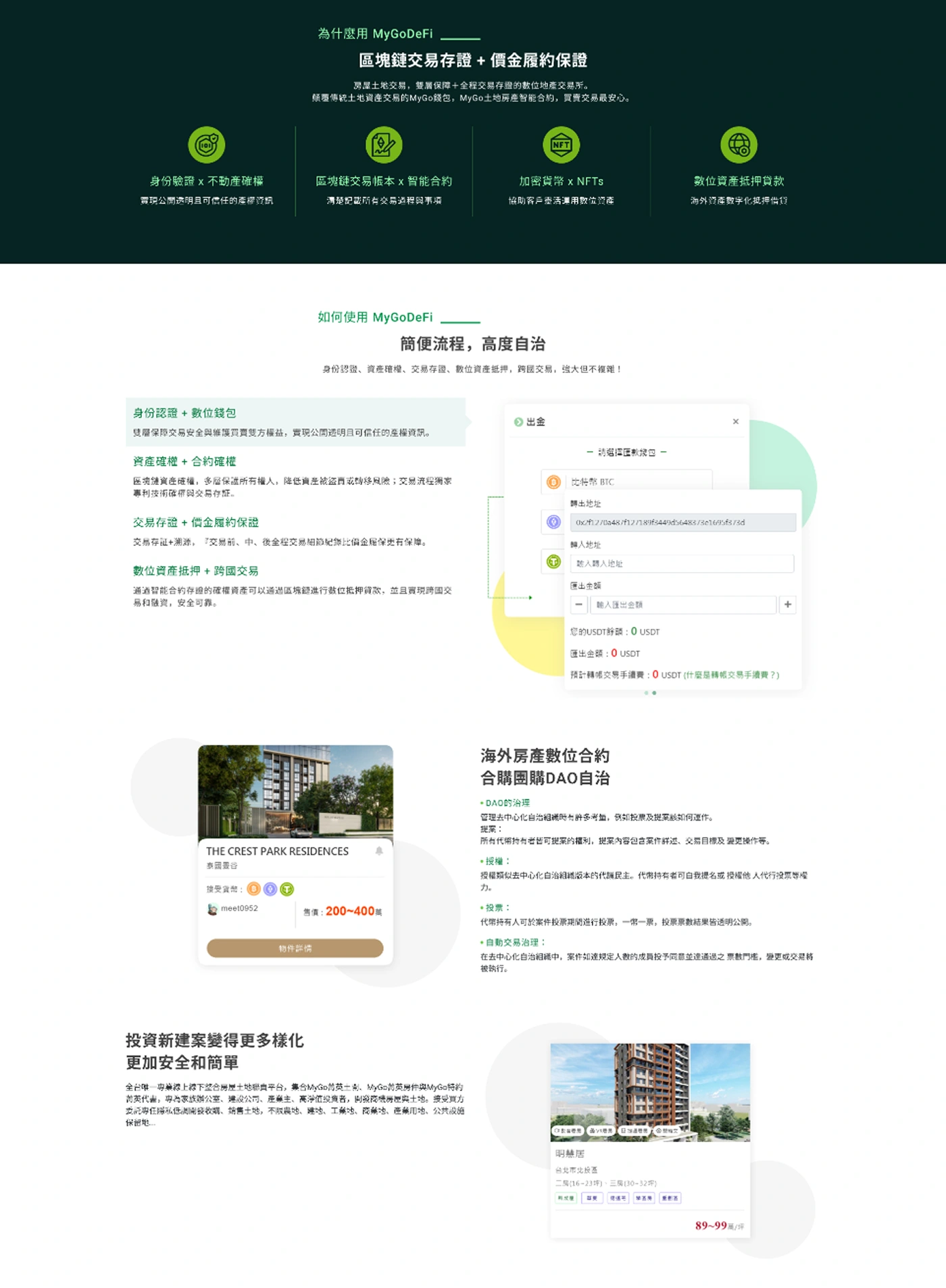This screenshot has width=946, height=1288.
Task: Decrease the 匯出金額 with the minus button
Action: (x=579, y=604)
